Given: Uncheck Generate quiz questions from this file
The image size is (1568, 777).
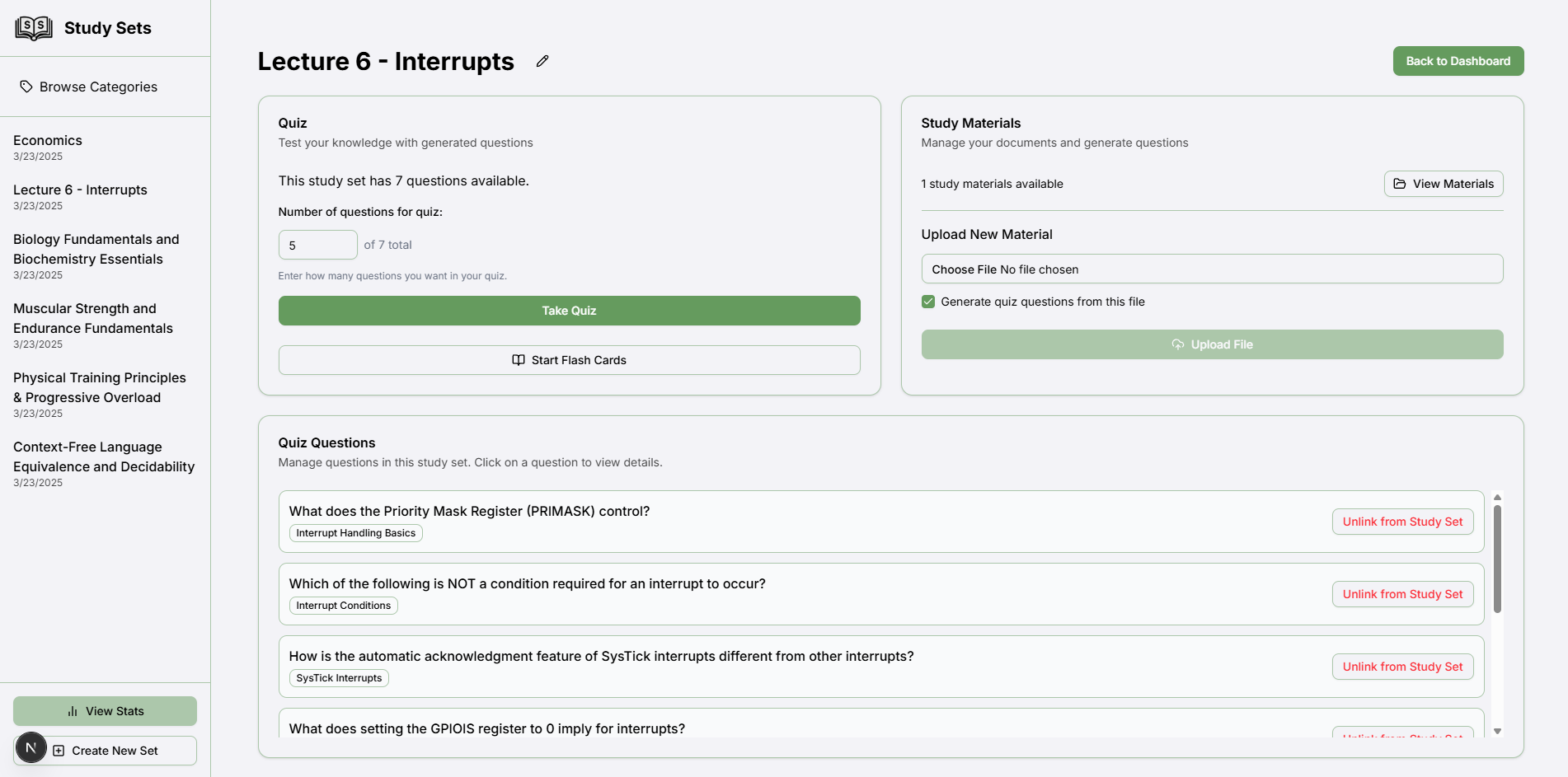Looking at the screenshot, I should point(928,302).
